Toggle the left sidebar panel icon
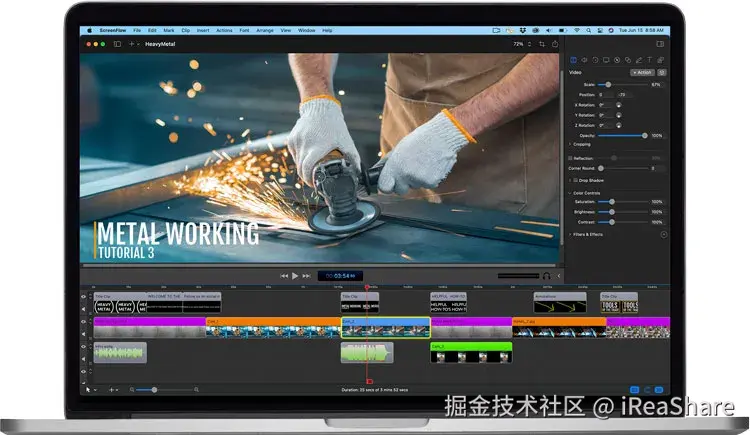The image size is (750, 435). (x=117, y=44)
